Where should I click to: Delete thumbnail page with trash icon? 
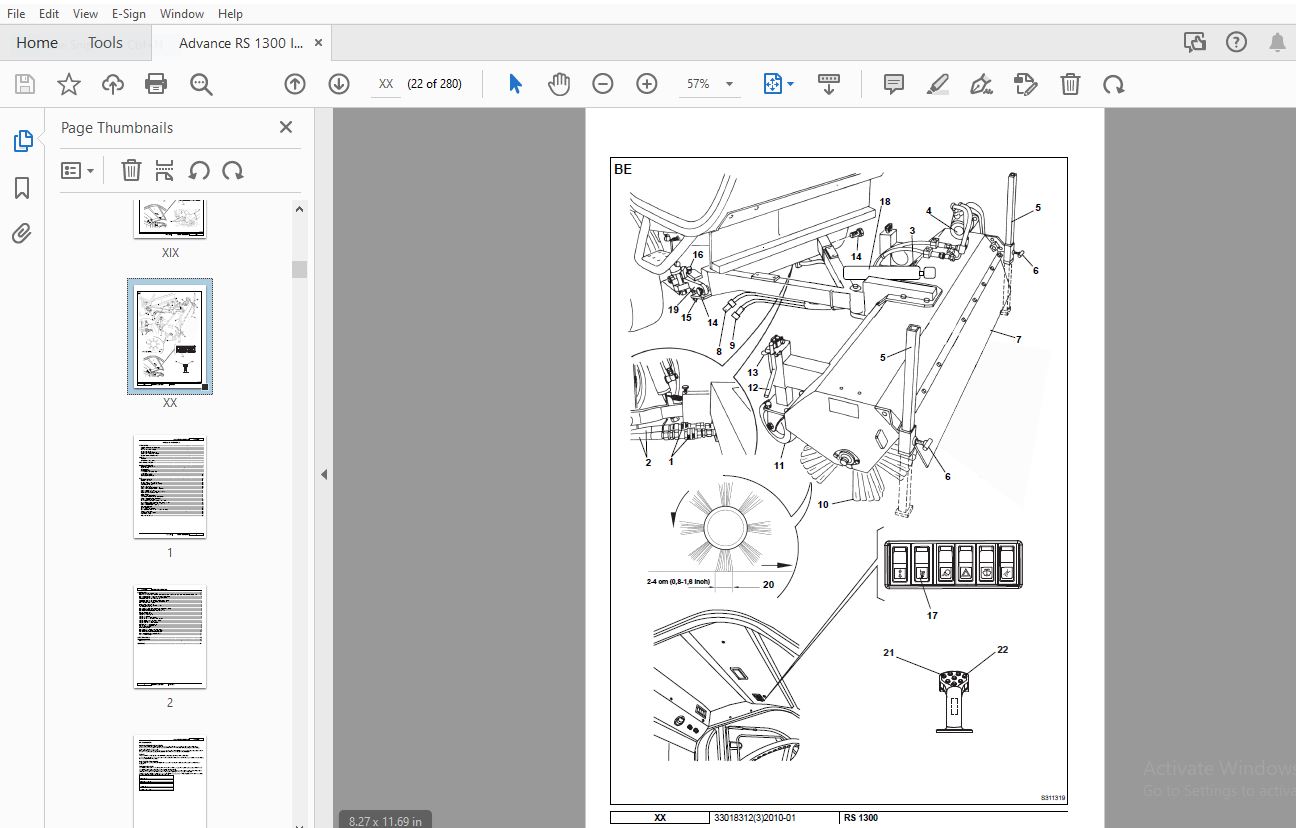click(x=131, y=170)
